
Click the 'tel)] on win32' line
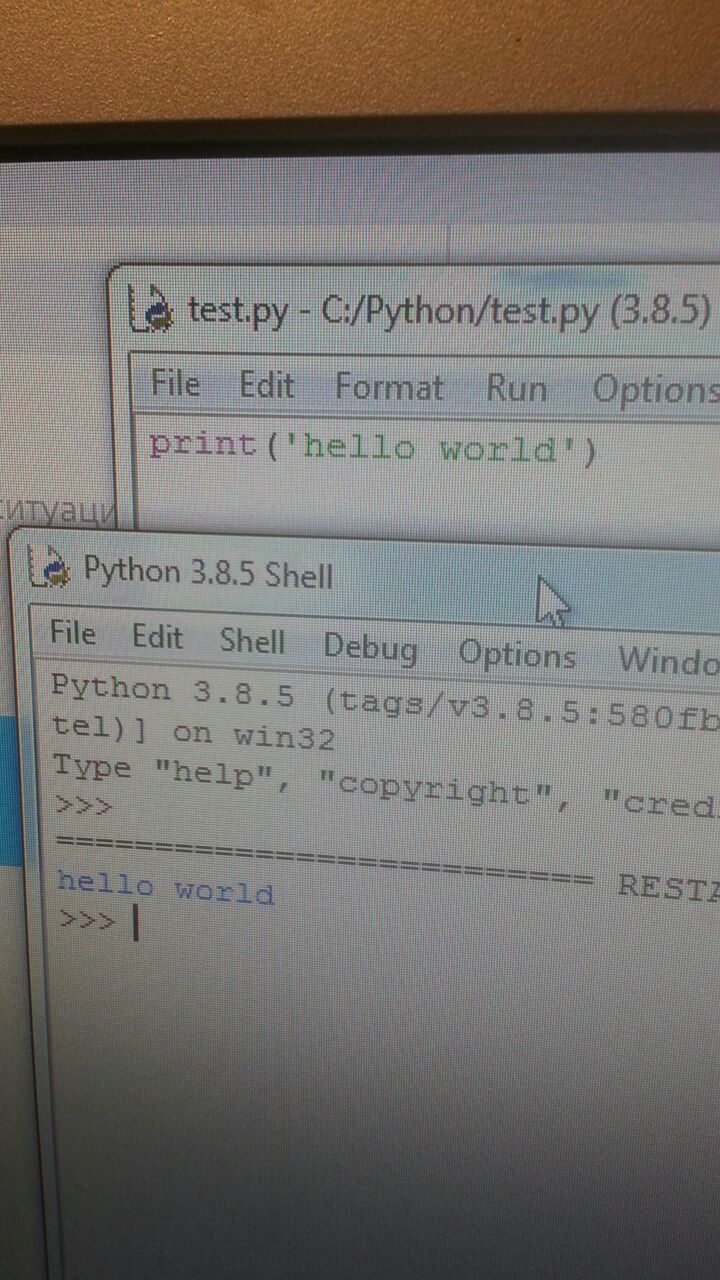[193, 729]
